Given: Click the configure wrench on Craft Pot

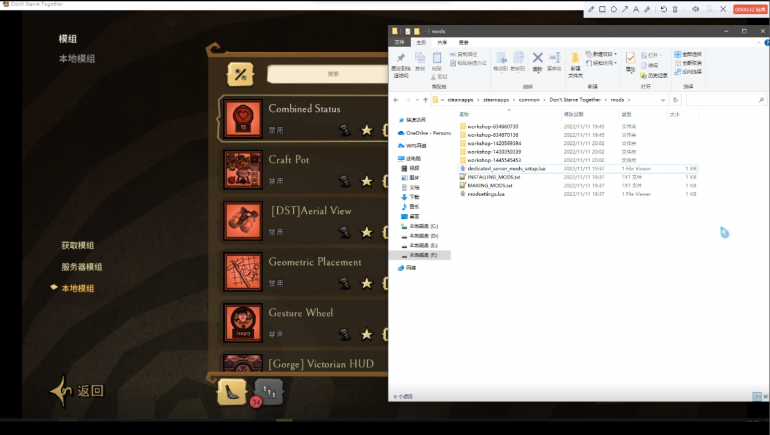Looking at the screenshot, I should [x=345, y=181].
